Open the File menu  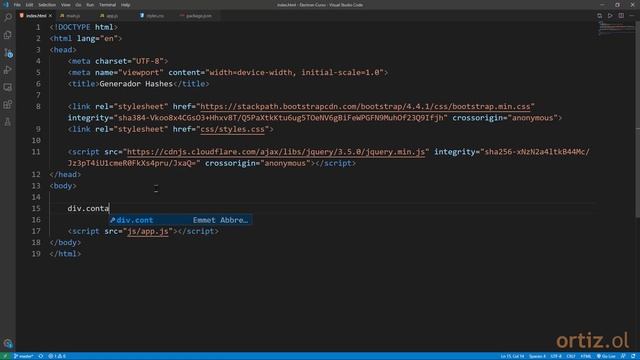click(x=17, y=5)
